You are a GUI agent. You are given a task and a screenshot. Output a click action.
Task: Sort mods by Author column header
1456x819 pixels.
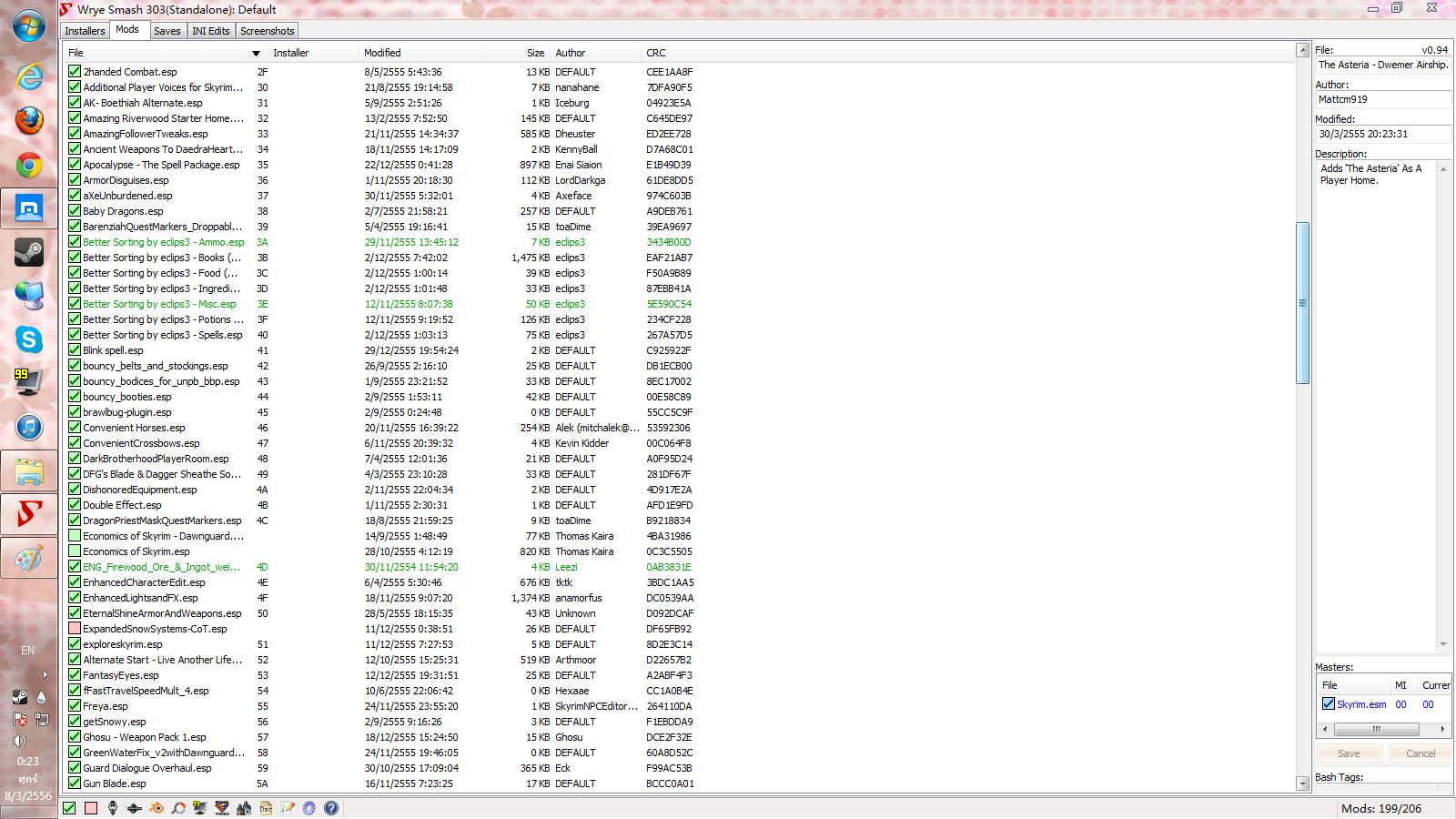coord(596,53)
